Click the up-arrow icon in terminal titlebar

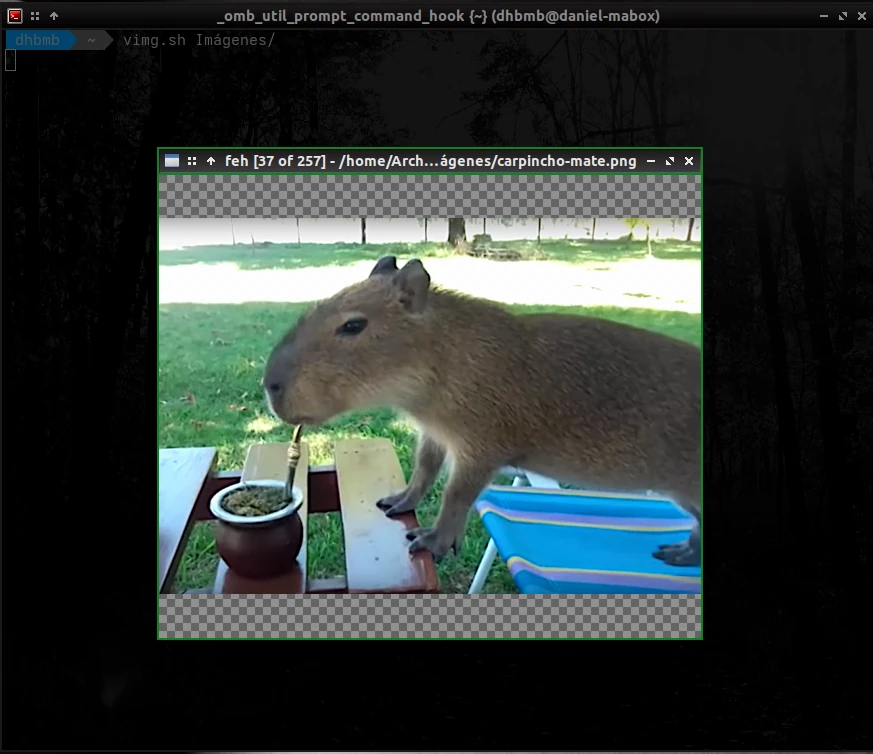54,16
